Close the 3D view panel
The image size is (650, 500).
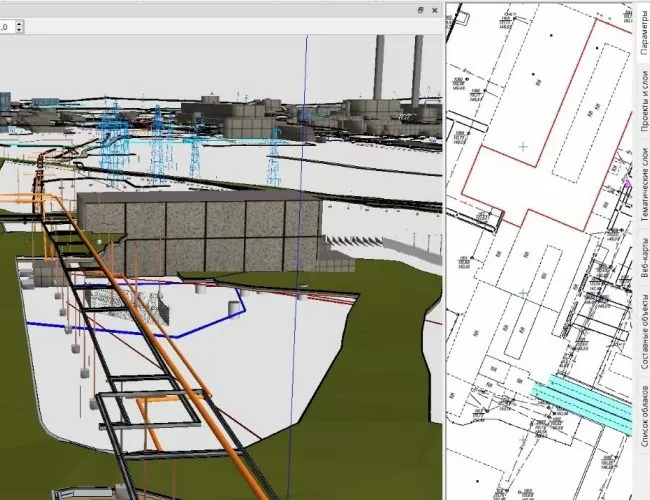pyautogui.click(x=436, y=8)
